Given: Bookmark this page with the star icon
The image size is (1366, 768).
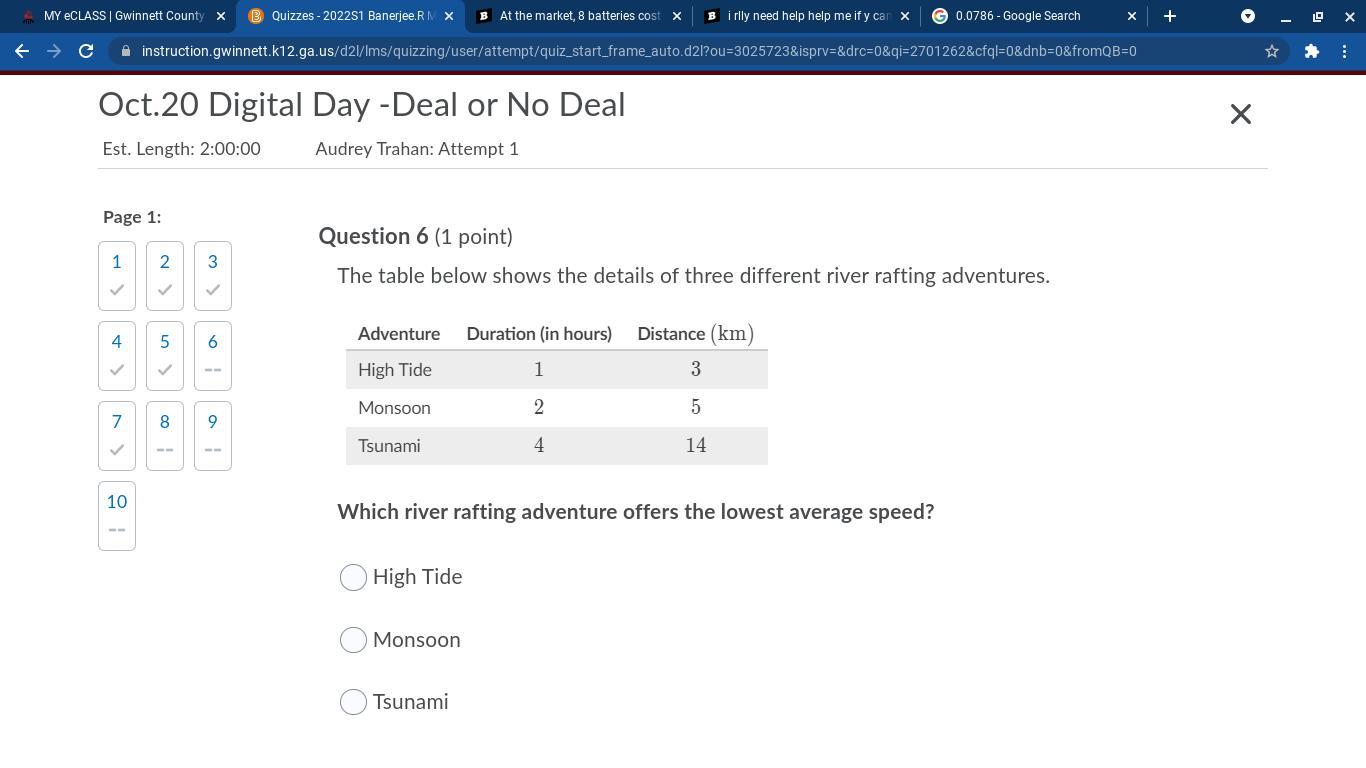Looking at the screenshot, I should pyautogui.click(x=1272, y=51).
